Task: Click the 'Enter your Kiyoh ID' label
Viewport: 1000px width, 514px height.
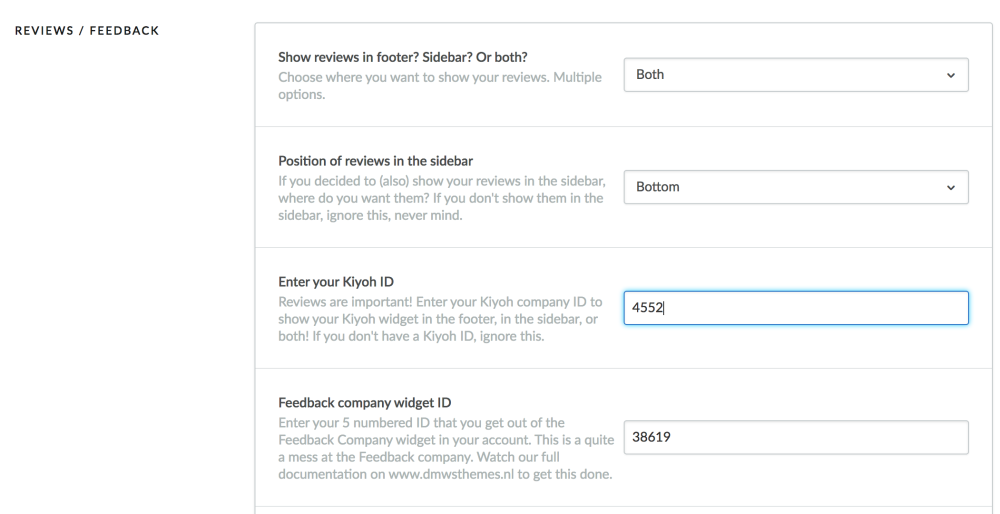Action: pyautogui.click(x=336, y=282)
